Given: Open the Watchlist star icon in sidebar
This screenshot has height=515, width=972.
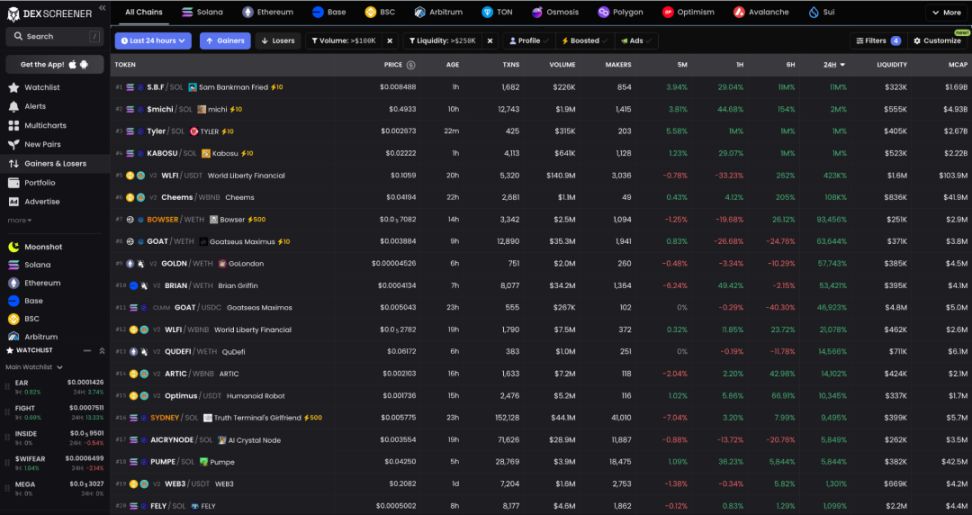Looking at the screenshot, I should [x=14, y=88].
